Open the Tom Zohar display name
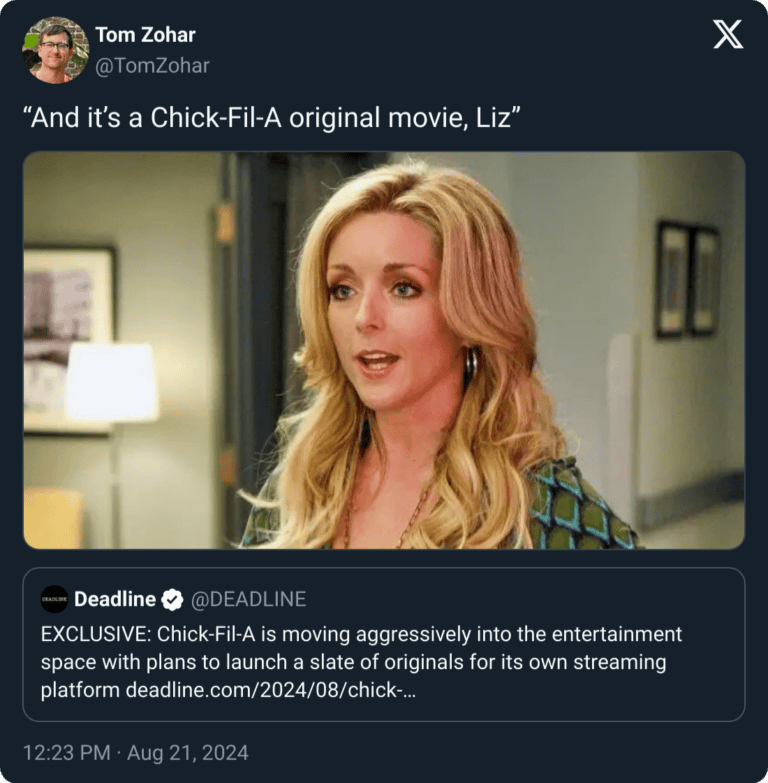Screen dimensions: 768x783 click(145, 35)
